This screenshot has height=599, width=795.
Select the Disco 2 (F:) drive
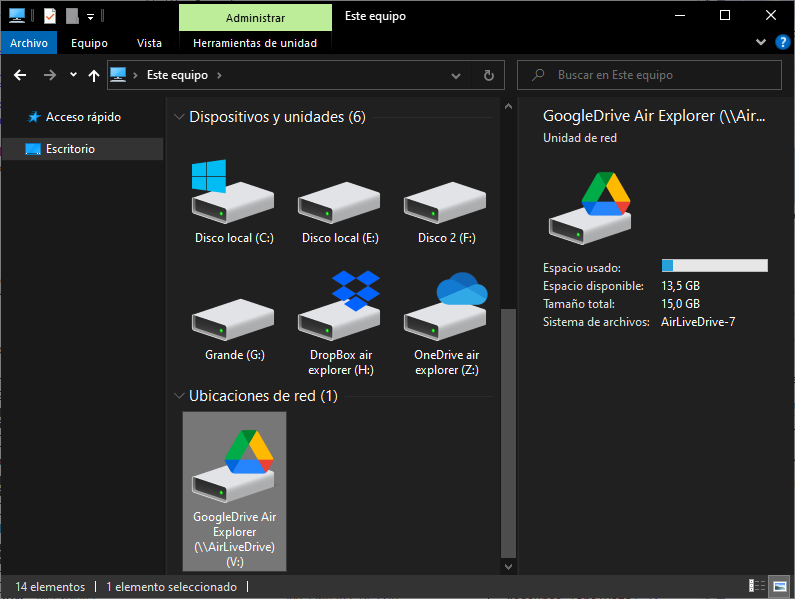[x=446, y=203]
